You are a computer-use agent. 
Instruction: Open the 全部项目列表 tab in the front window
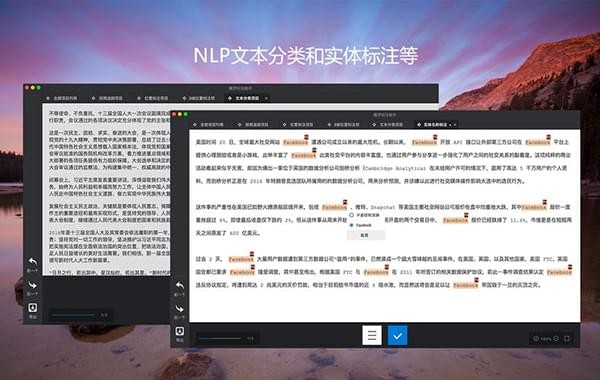pos(208,125)
